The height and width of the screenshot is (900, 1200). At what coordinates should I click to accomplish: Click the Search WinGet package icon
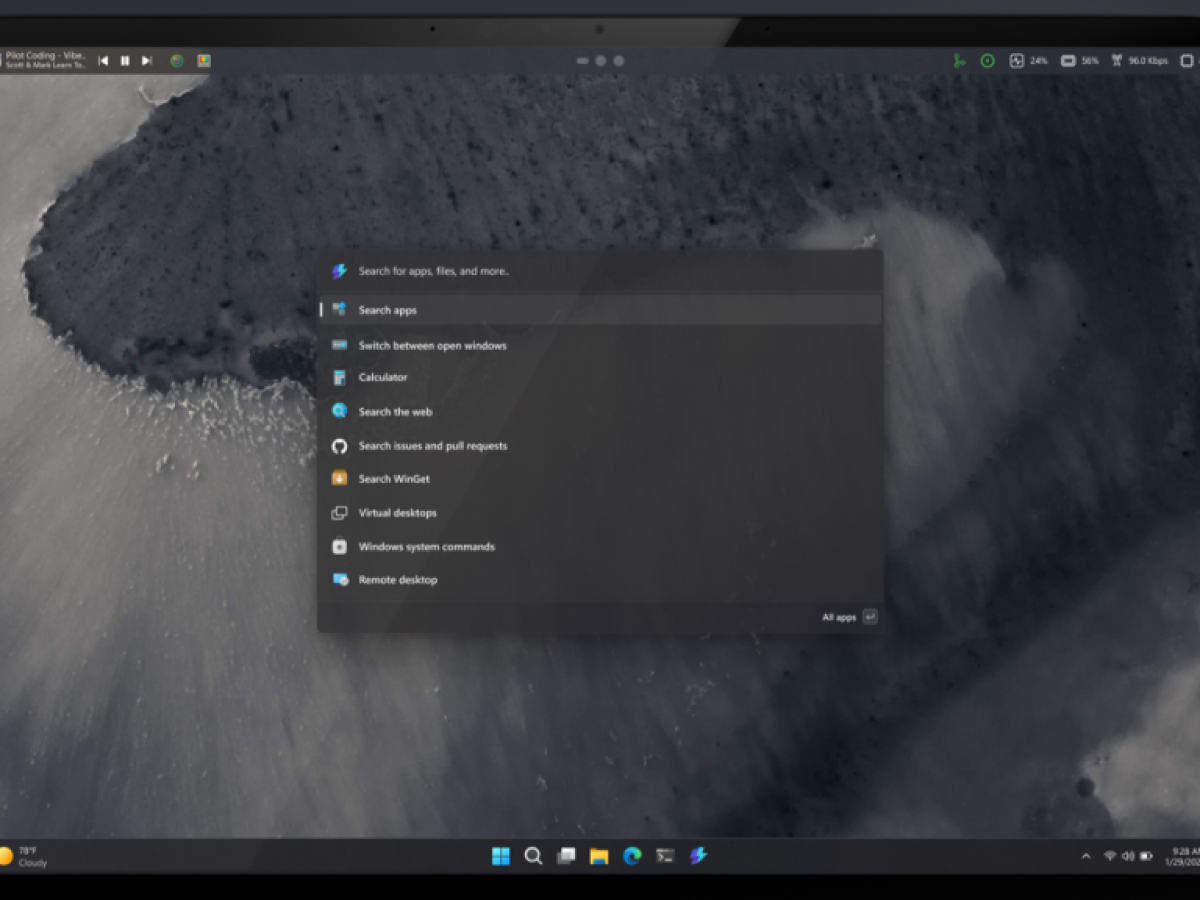click(339, 479)
